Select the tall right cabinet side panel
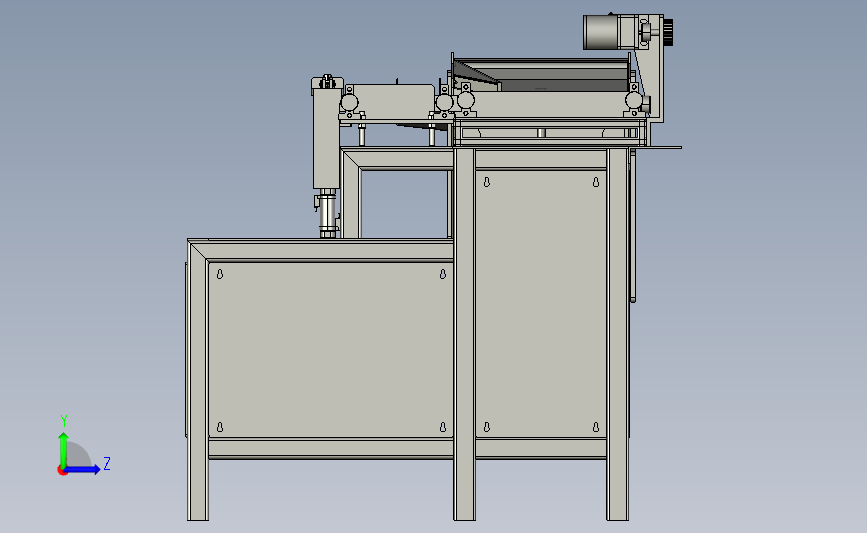The height and width of the screenshot is (533, 867). [541, 304]
